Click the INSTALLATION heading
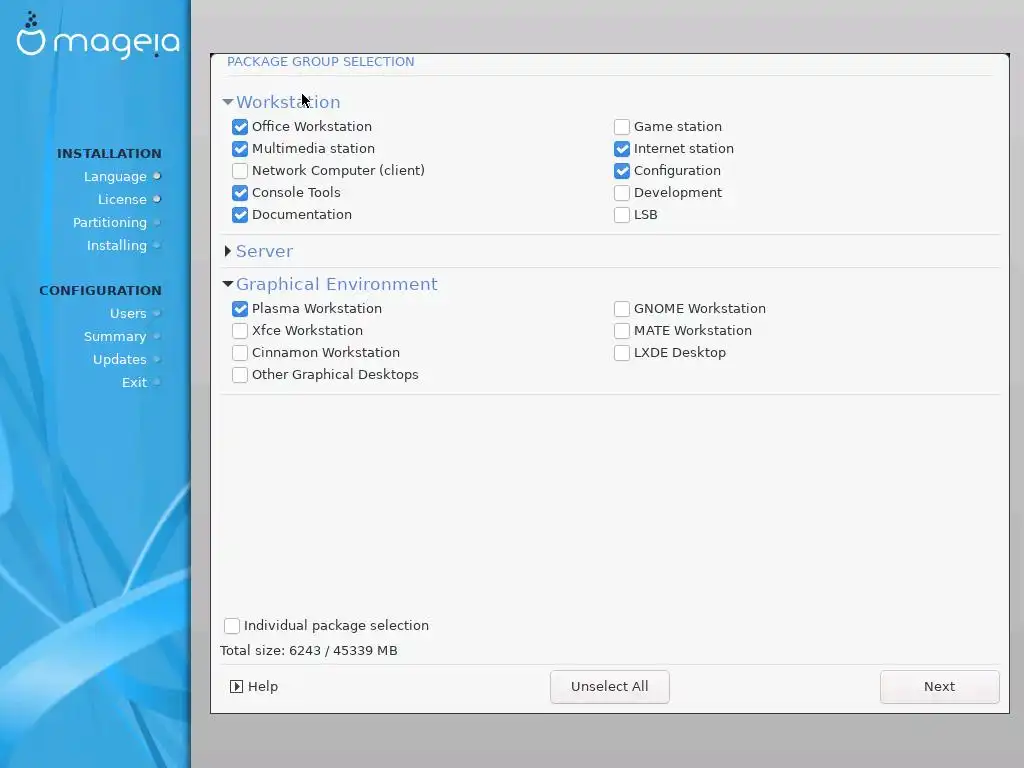 [109, 153]
